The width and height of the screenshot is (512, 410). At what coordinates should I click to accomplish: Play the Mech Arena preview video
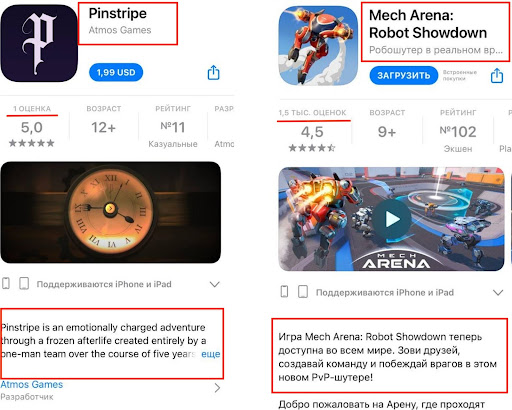pyautogui.click(x=392, y=219)
